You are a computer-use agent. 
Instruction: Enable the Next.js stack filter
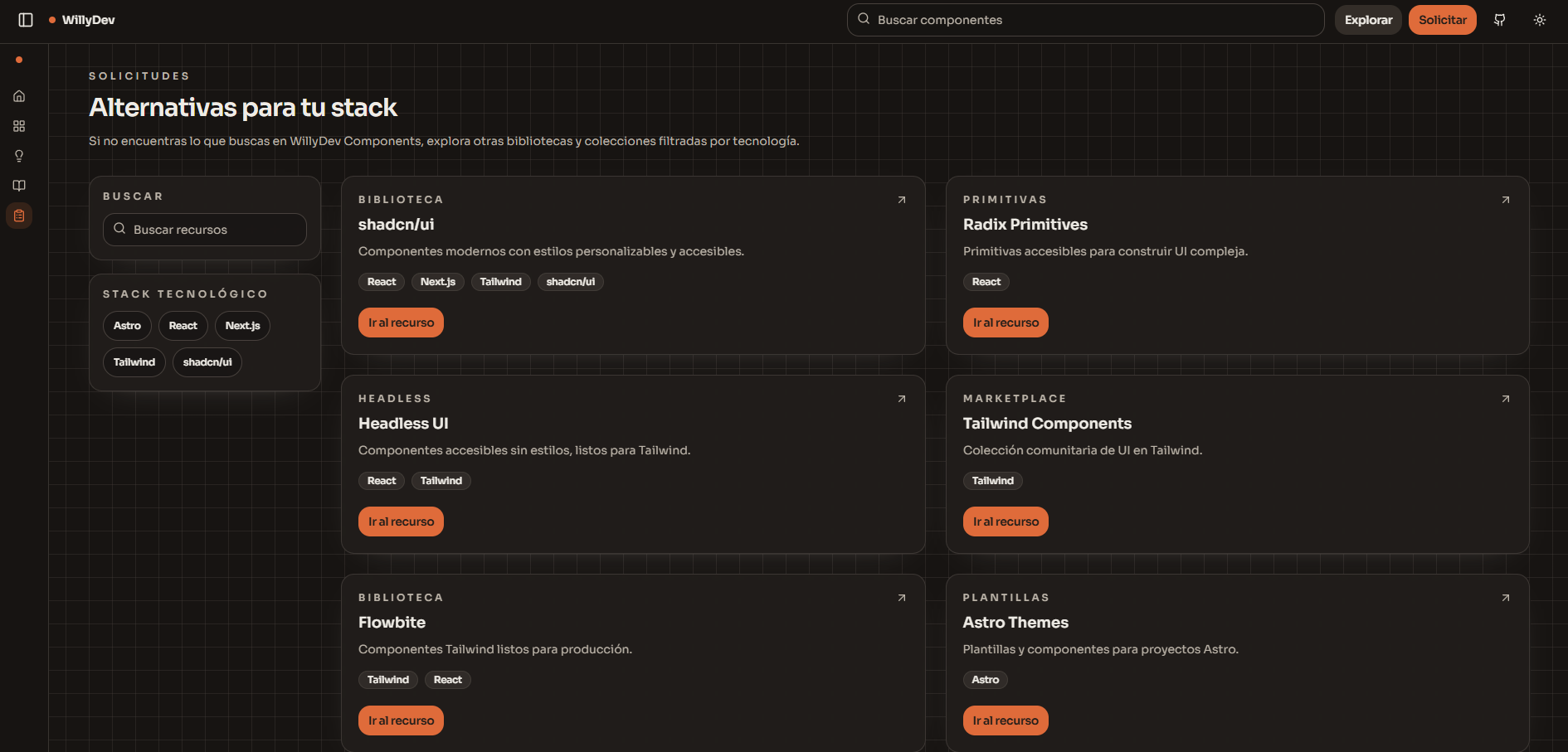tap(242, 326)
